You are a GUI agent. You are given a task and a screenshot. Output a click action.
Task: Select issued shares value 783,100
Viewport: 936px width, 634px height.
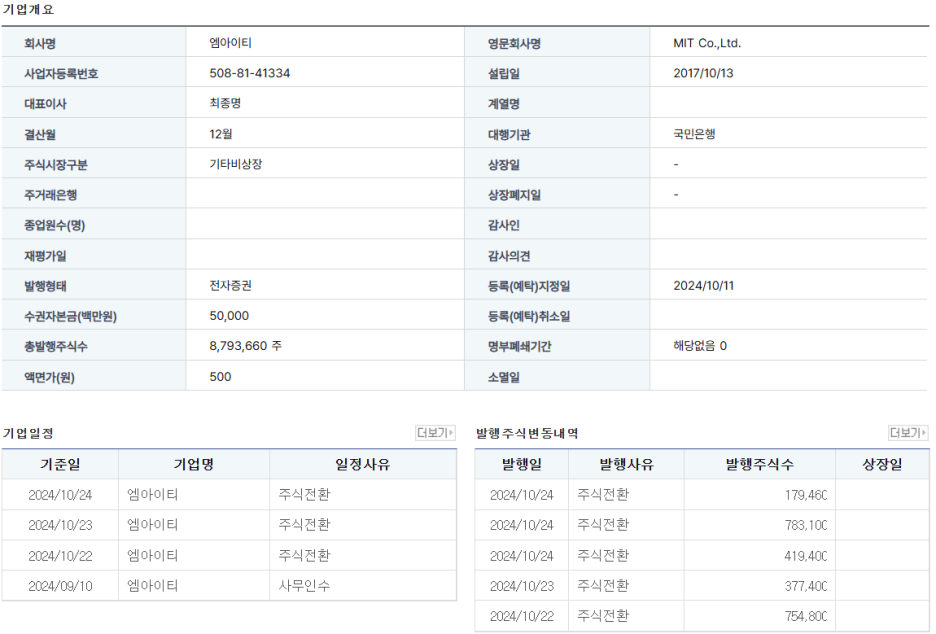tap(806, 525)
